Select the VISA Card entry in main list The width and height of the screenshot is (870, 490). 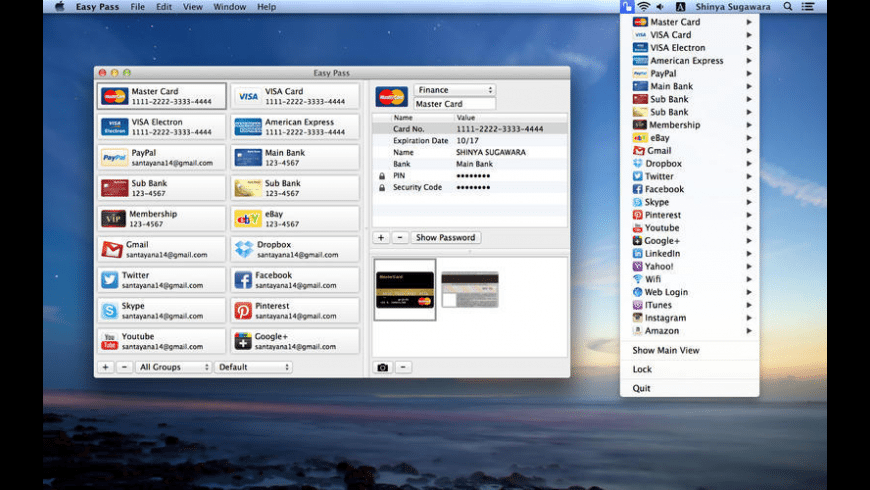click(x=295, y=96)
